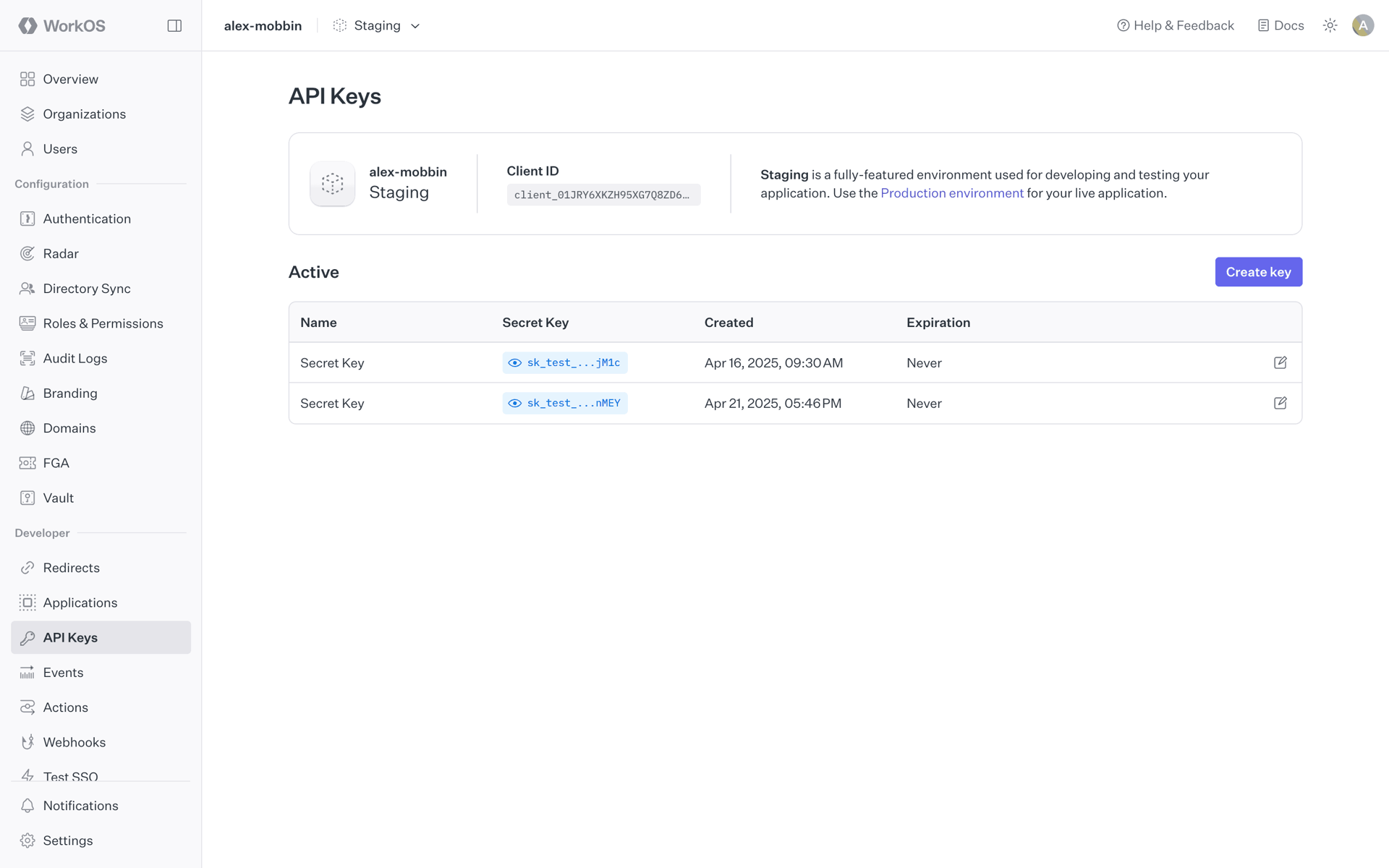Open Audit Logs icon
Viewport: 1389px width, 868px height.
click(x=27, y=358)
